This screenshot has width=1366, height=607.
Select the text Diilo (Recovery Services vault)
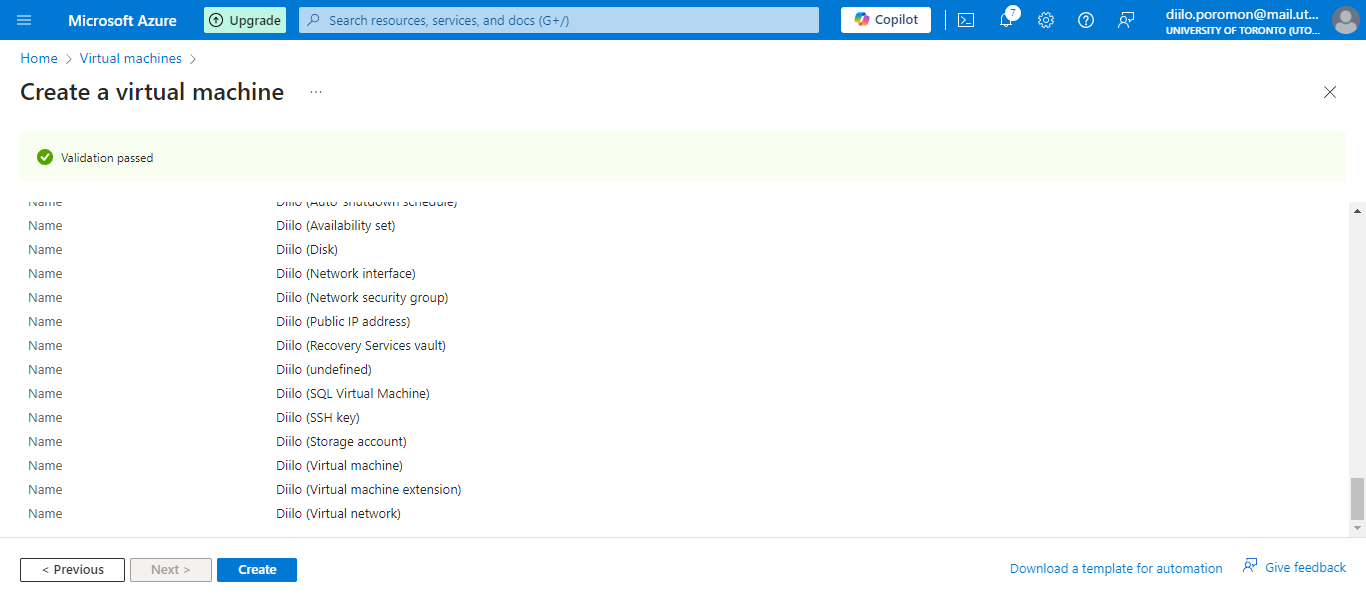361,346
